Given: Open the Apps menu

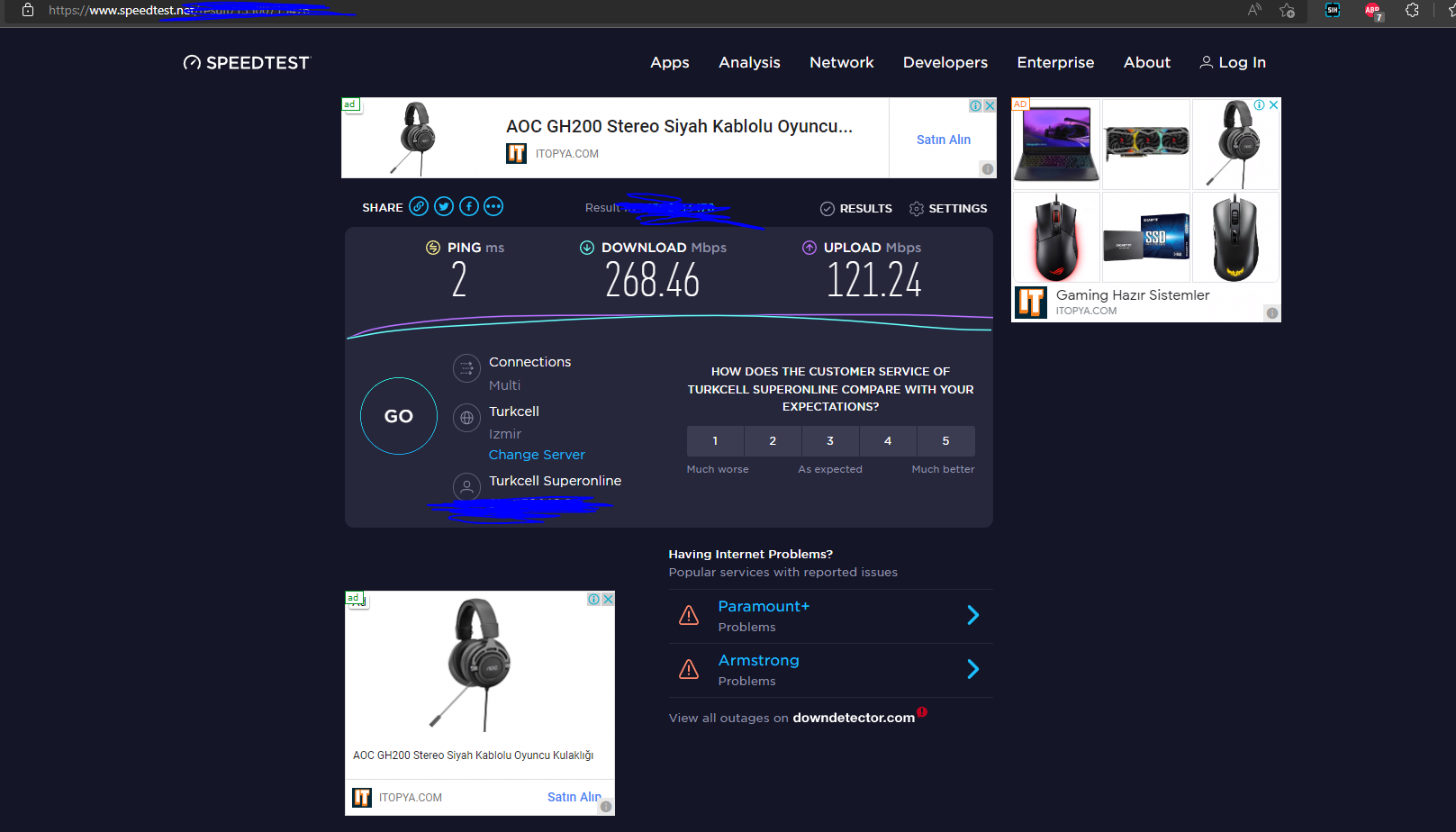Looking at the screenshot, I should [670, 62].
